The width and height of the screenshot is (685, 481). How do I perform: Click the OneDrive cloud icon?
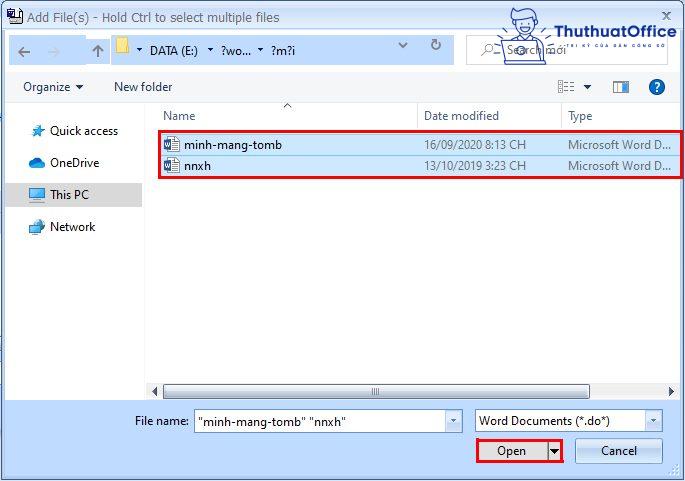pyautogui.click(x=37, y=163)
